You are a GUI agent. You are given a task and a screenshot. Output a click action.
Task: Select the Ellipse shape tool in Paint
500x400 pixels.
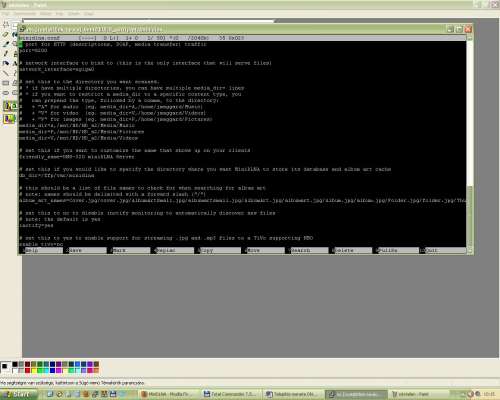6,92
